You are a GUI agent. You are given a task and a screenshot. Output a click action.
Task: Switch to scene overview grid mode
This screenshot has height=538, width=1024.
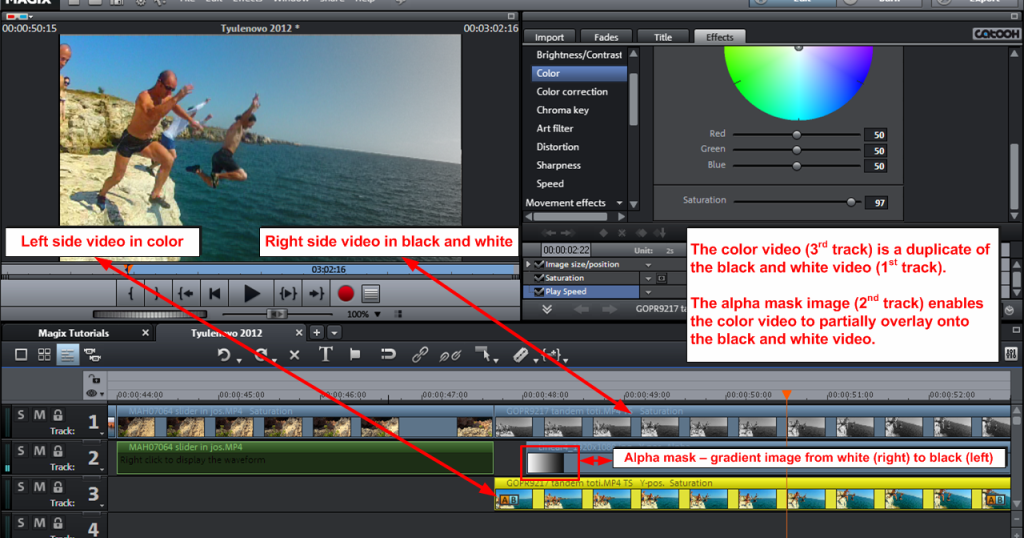click(x=44, y=355)
